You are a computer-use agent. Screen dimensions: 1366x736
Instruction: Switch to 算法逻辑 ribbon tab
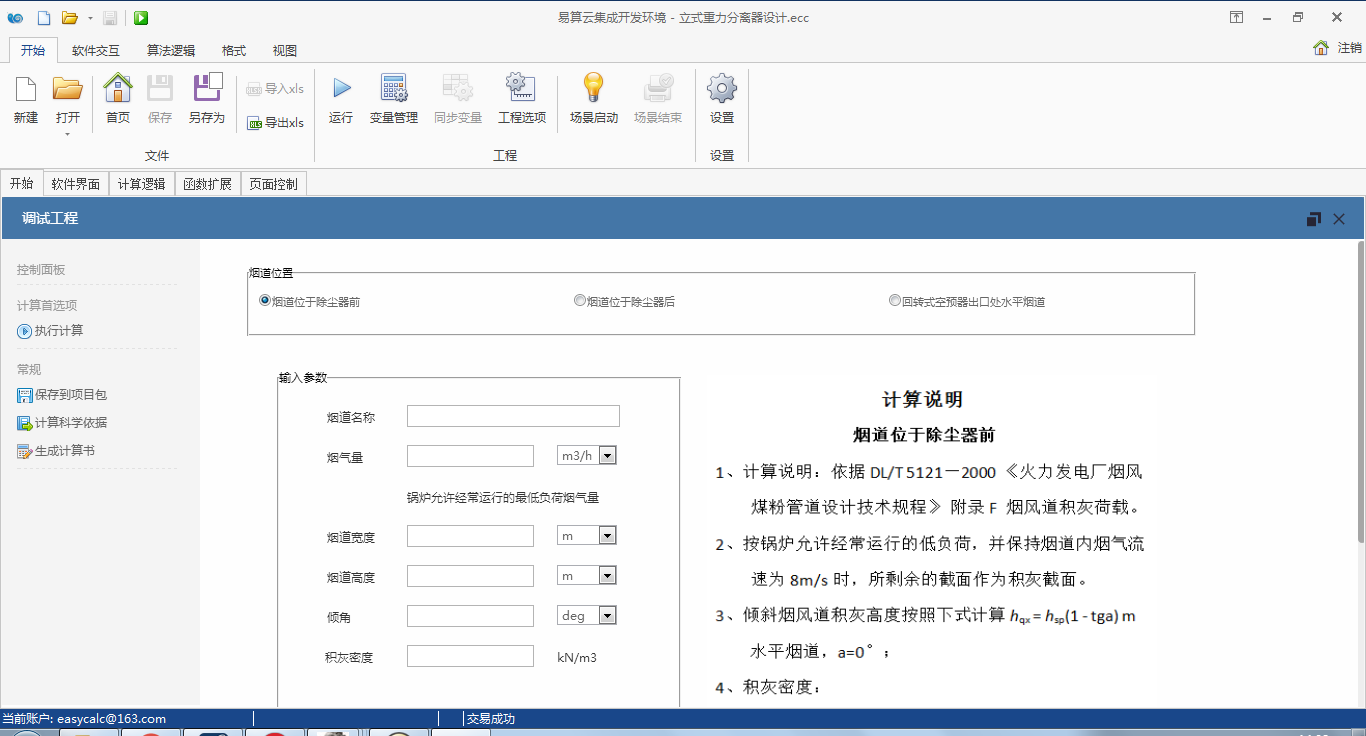(x=171, y=51)
